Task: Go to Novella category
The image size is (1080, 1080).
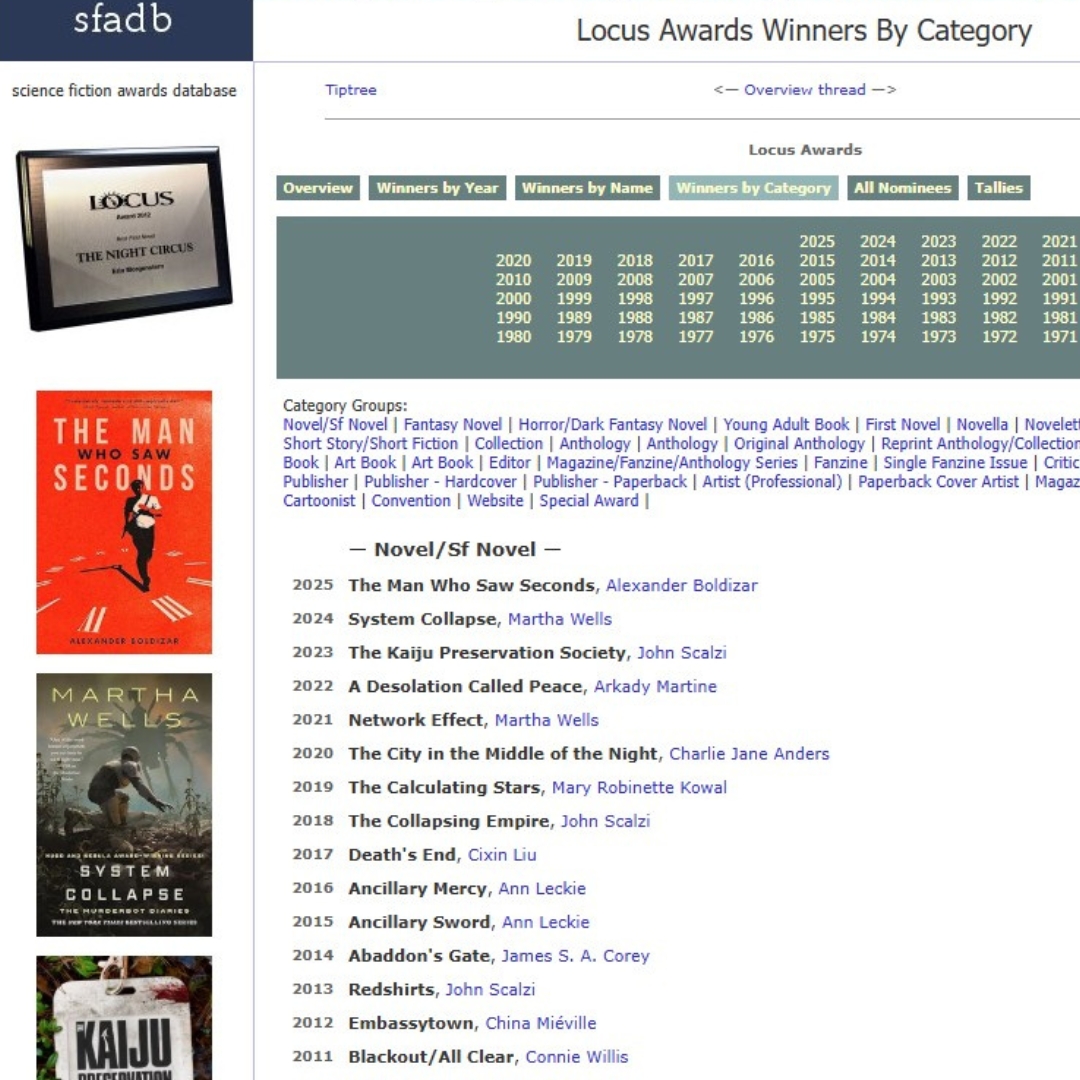Action: (982, 425)
